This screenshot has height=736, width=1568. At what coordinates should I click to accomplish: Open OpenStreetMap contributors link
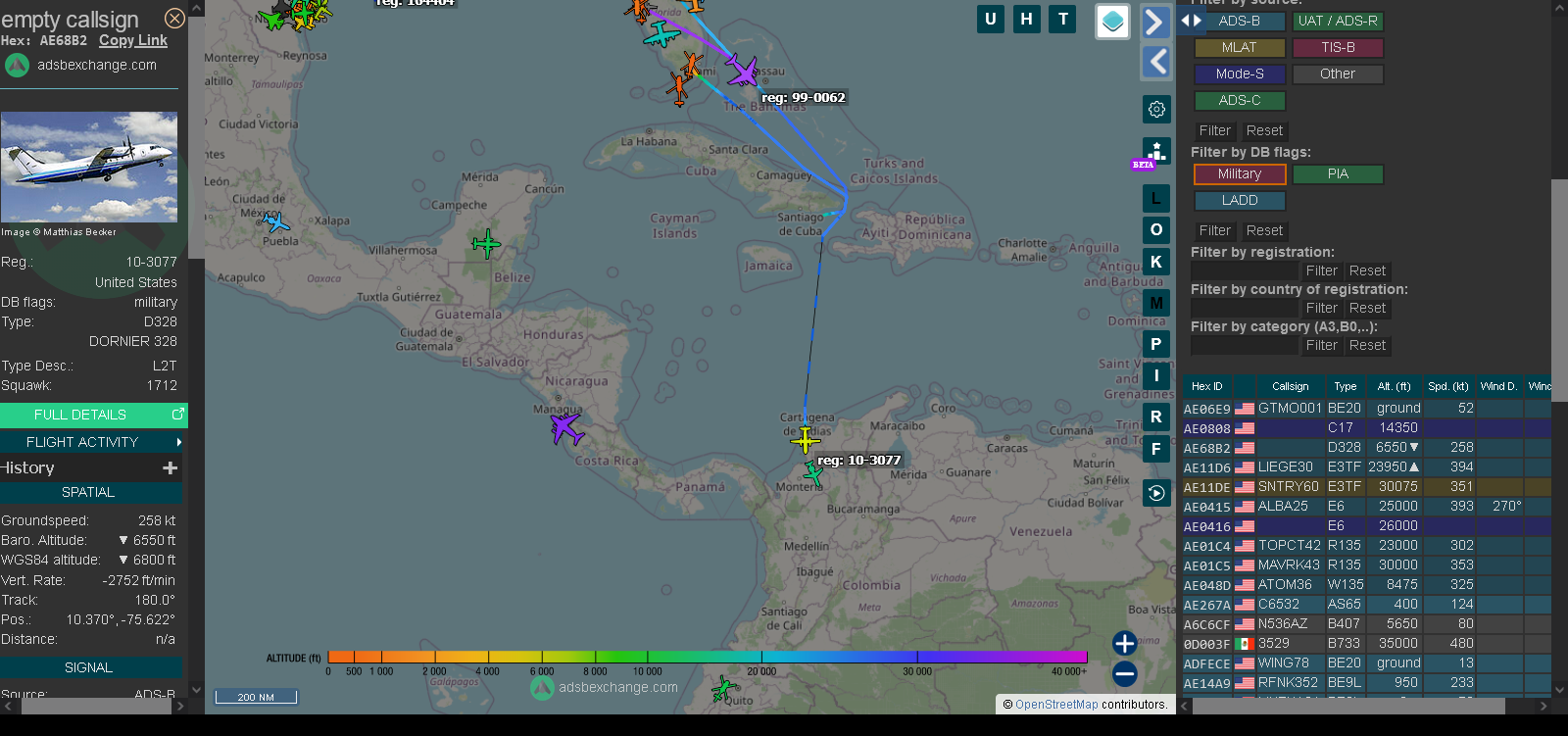[1056, 704]
